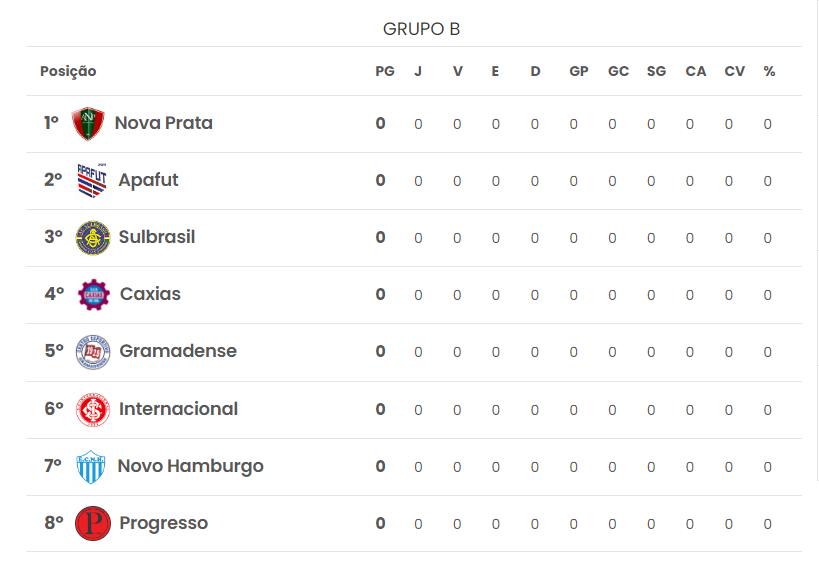Click the percent column header
Viewport: 819px width, 579px height.
[769, 72]
